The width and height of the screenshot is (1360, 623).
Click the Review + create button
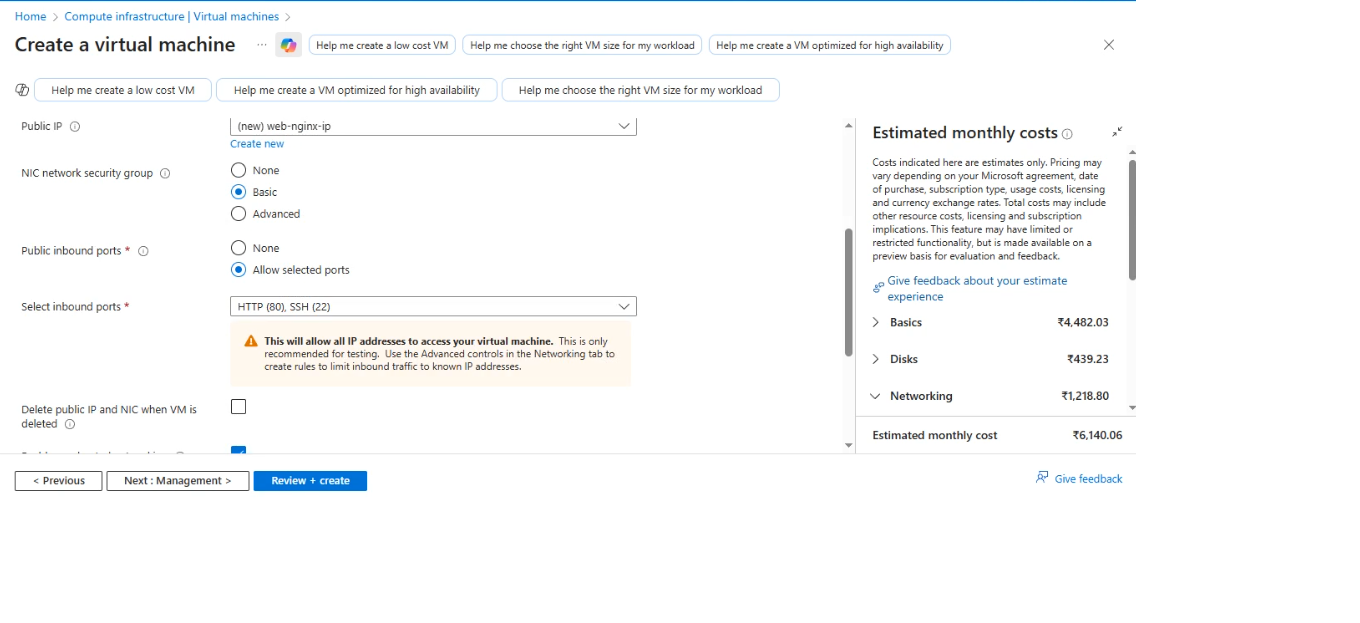pos(310,481)
